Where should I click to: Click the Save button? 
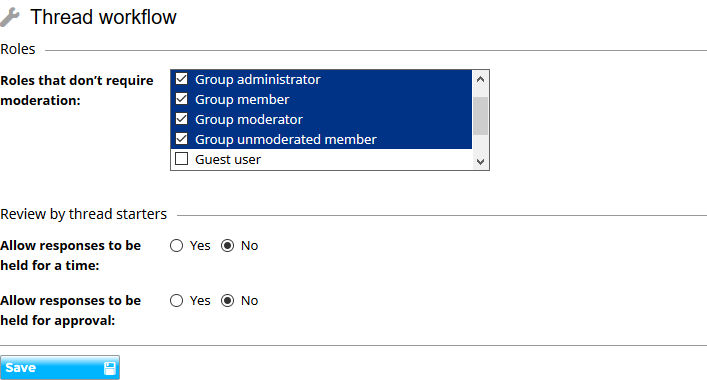pos(60,367)
